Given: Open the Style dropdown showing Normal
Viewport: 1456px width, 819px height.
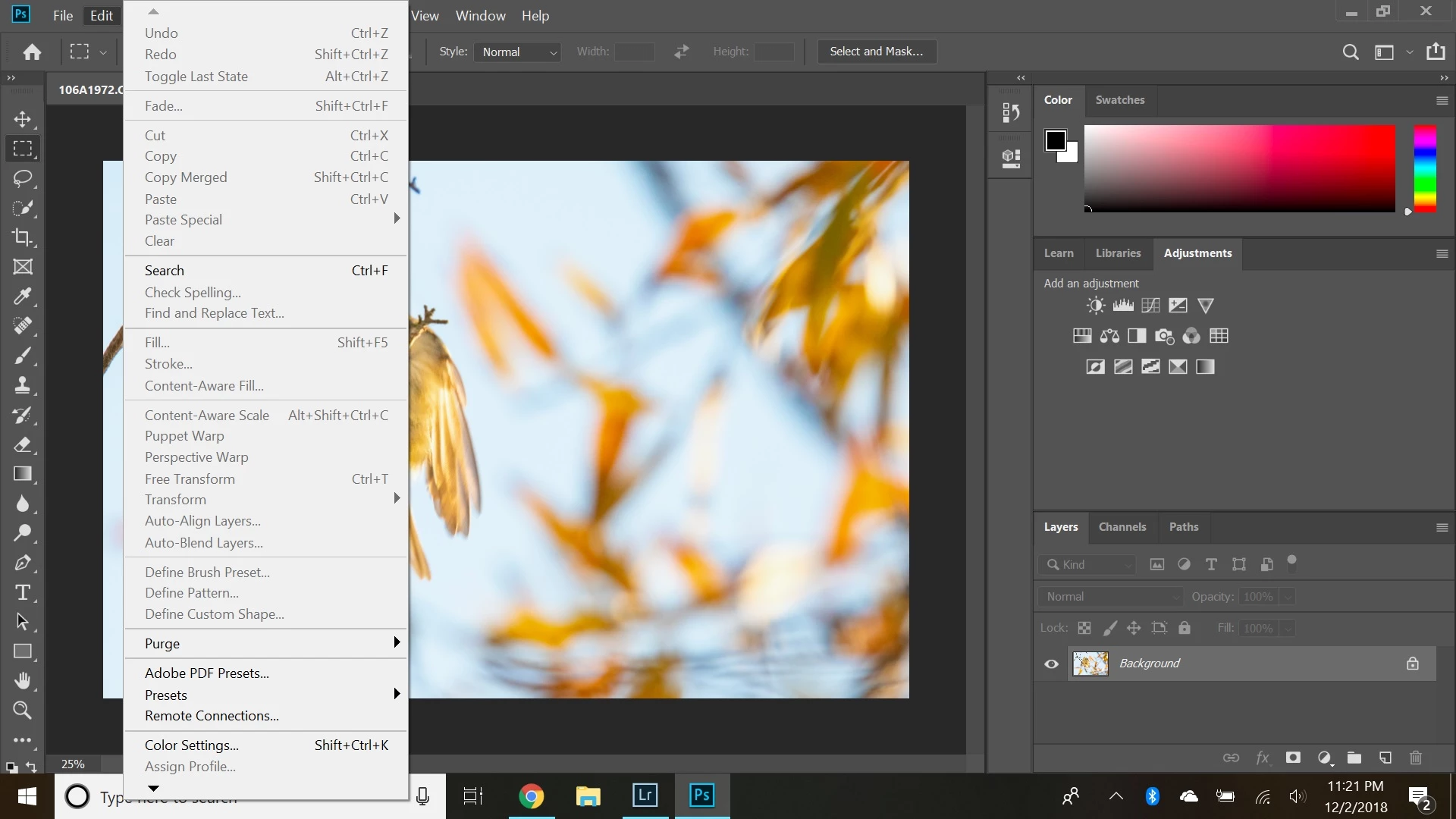Looking at the screenshot, I should [519, 52].
